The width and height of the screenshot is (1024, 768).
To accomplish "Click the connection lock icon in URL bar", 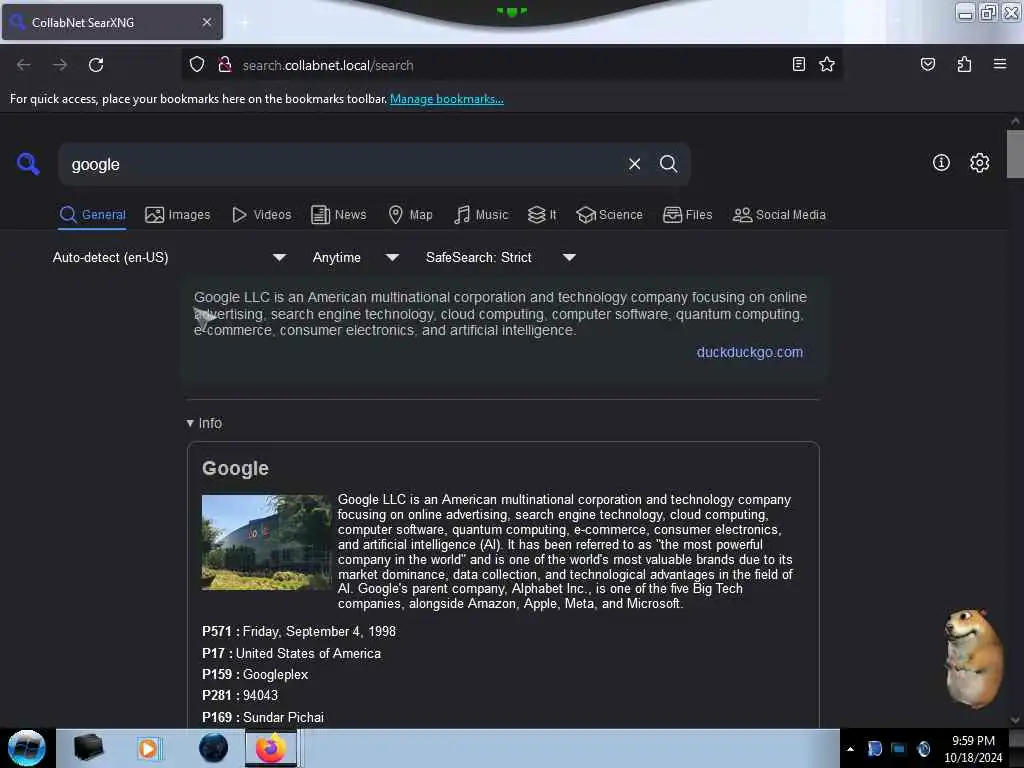I will 225,65.
